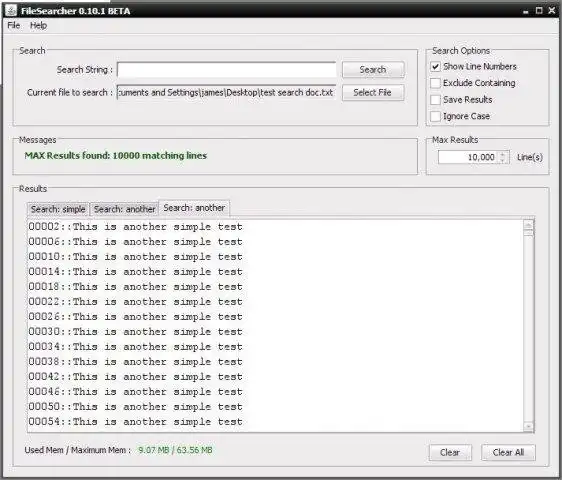Viewport: 562px width, 480px height.
Task: Click result line 00018
Action: pyautogui.click(x=135, y=287)
